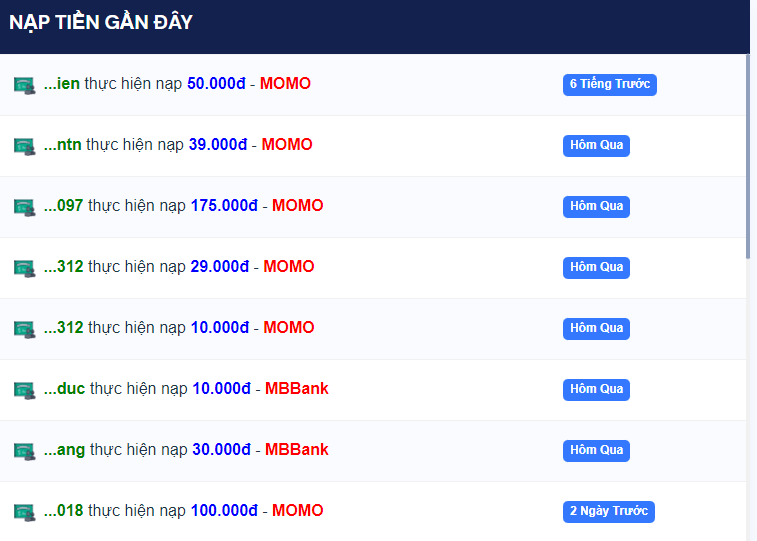
Task: Click the money icon beside the 29.000đ deposit
Action: click(x=25, y=268)
